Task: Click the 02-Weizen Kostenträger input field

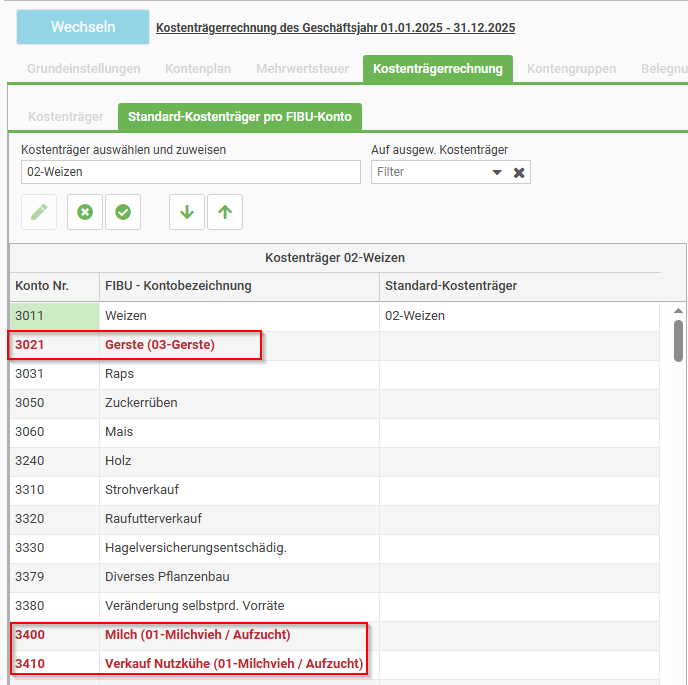Action: pyautogui.click(x=191, y=172)
